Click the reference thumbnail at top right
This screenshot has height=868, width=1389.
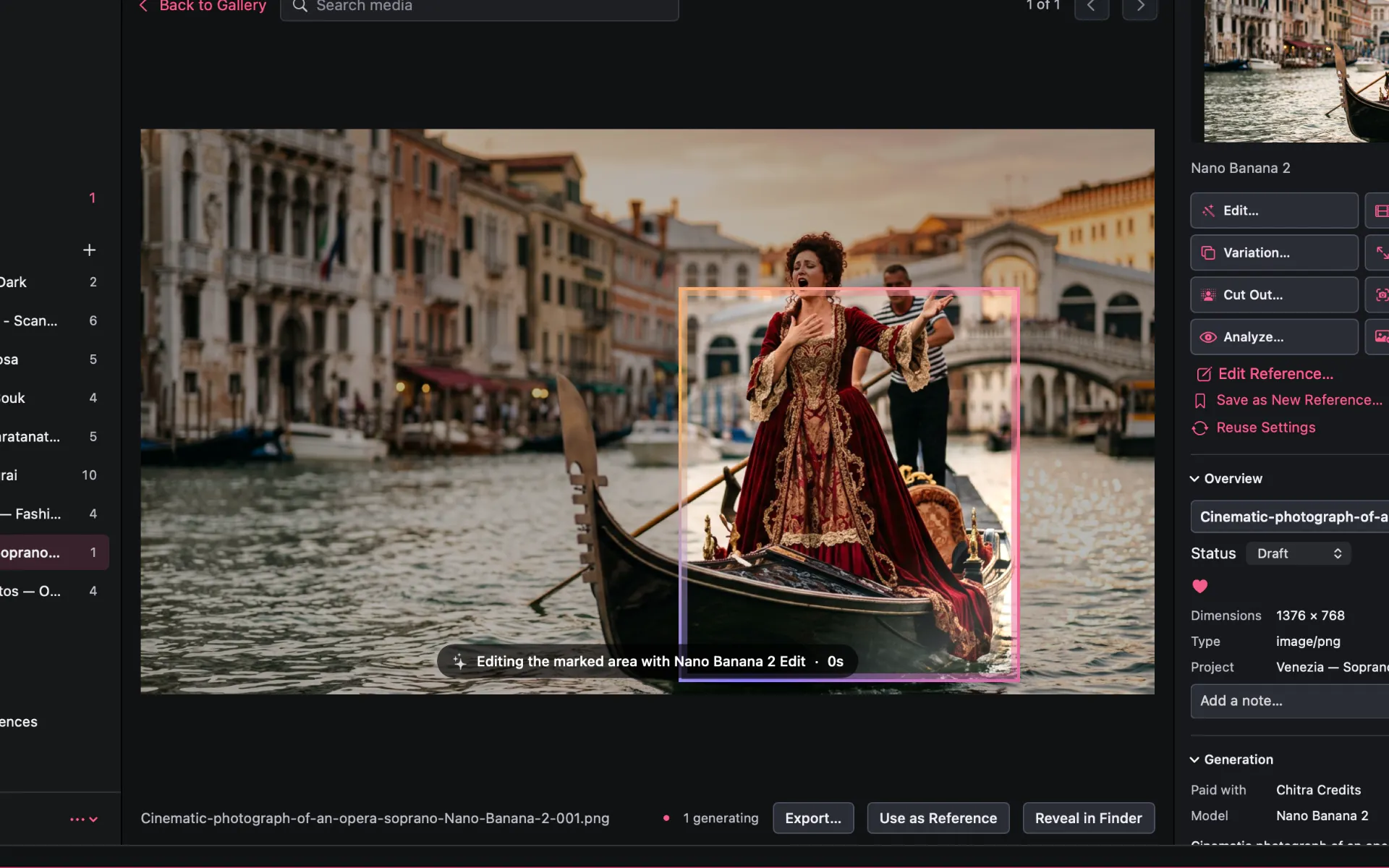click(1296, 71)
